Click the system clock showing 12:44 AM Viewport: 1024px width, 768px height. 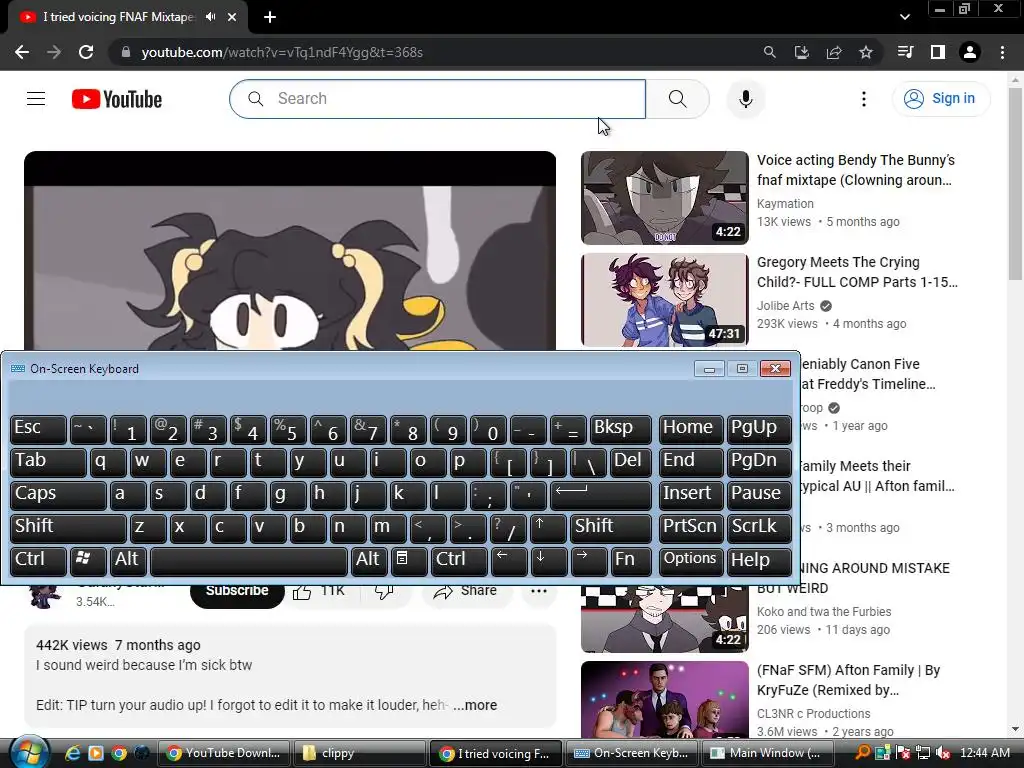point(985,753)
